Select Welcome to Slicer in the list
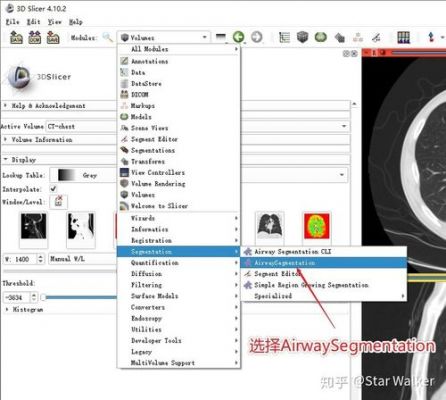Screen dimensions: 446x400 tap(179, 206)
